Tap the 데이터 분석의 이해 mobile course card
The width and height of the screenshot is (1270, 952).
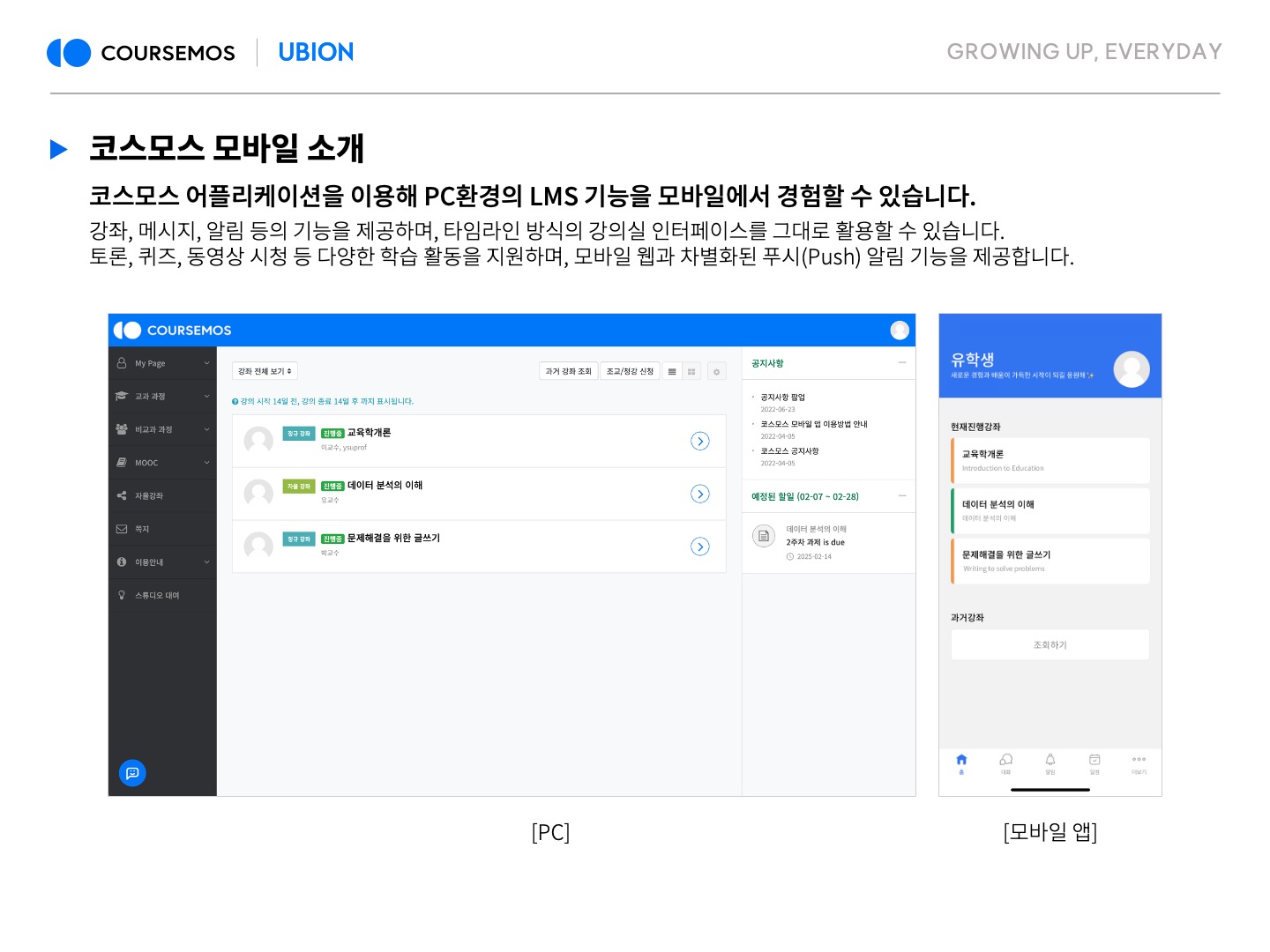pyautogui.click(x=1050, y=510)
